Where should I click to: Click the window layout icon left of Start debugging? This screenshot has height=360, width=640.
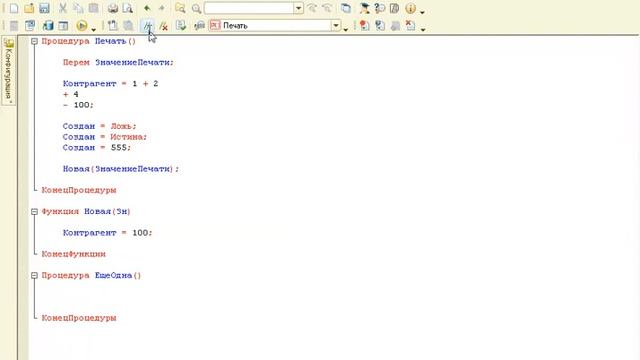(x=63, y=26)
